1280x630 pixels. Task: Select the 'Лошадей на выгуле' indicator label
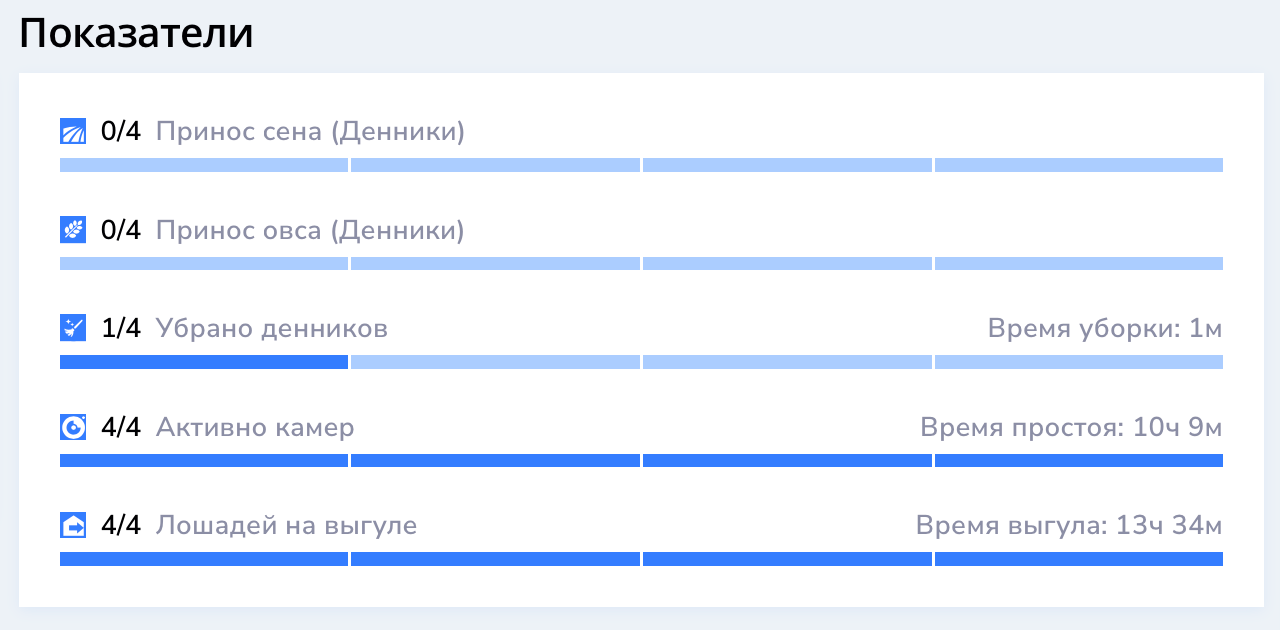pos(286,526)
